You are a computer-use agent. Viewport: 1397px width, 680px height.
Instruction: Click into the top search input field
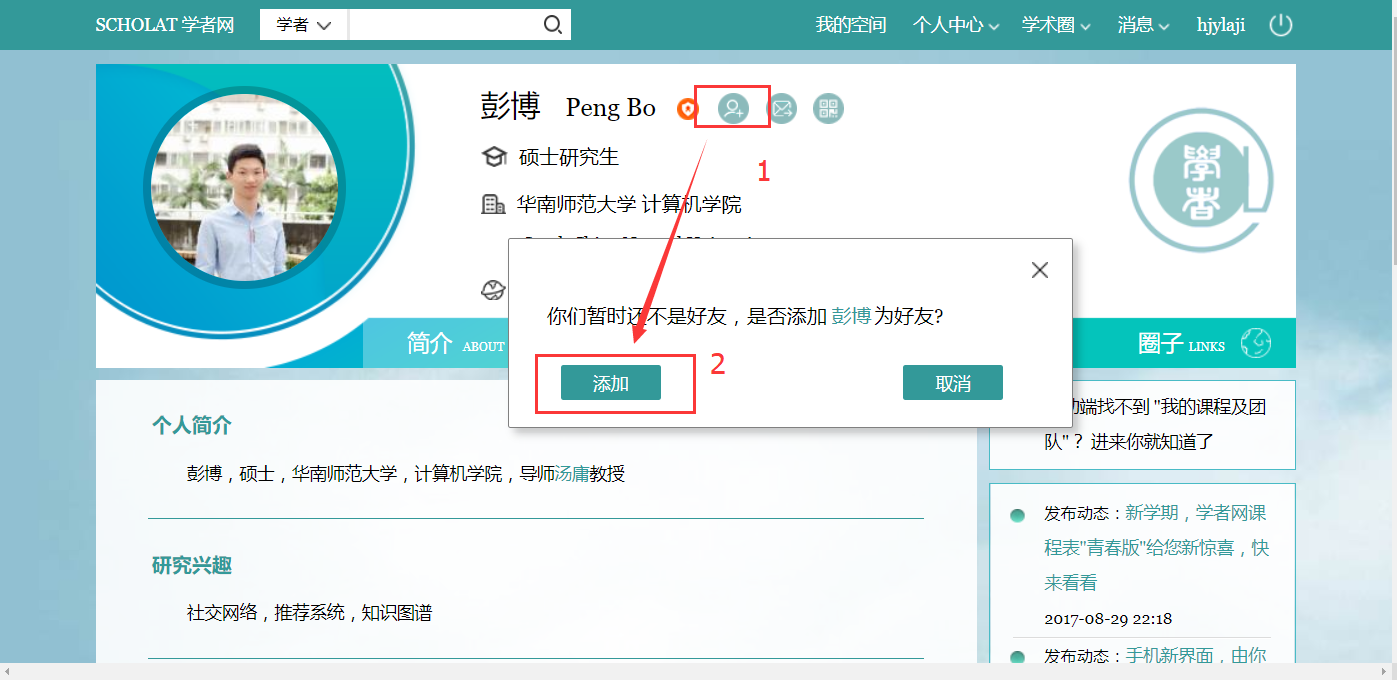445,25
